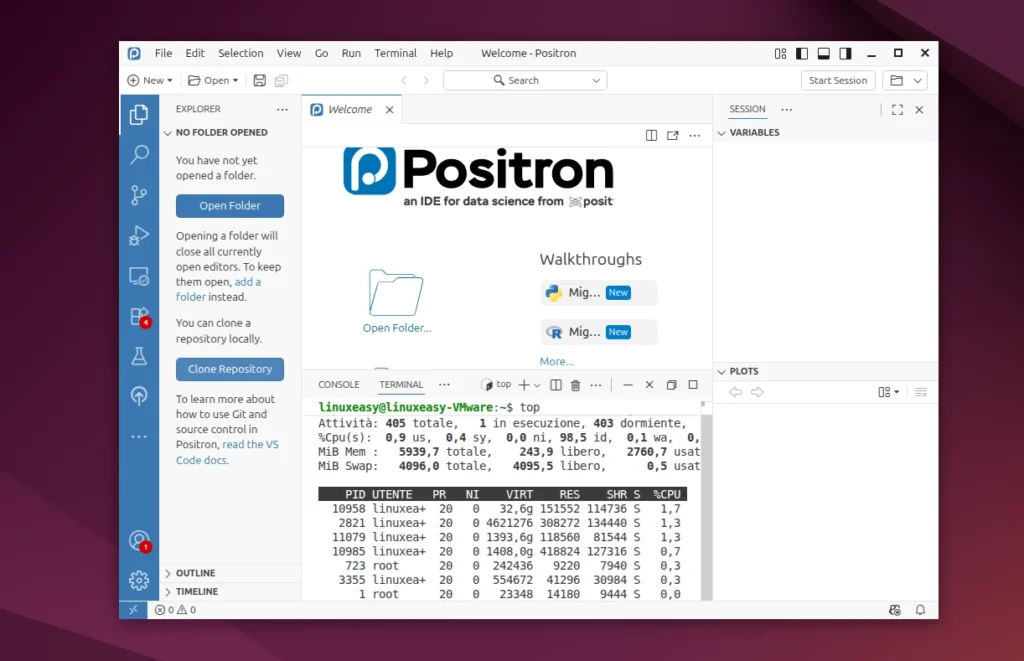
Task: Open the Extensions view showing 4 notifications
Action: pyautogui.click(x=139, y=316)
